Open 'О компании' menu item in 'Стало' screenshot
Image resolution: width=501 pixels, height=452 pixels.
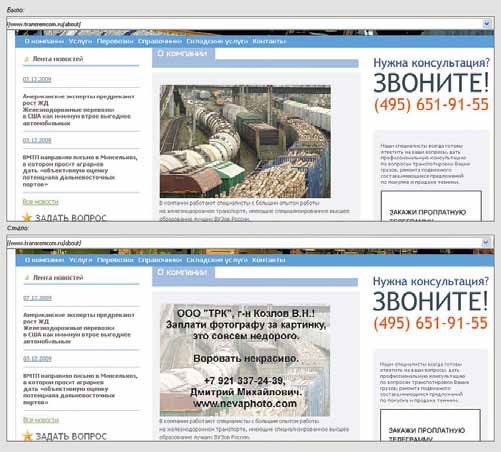44,260
